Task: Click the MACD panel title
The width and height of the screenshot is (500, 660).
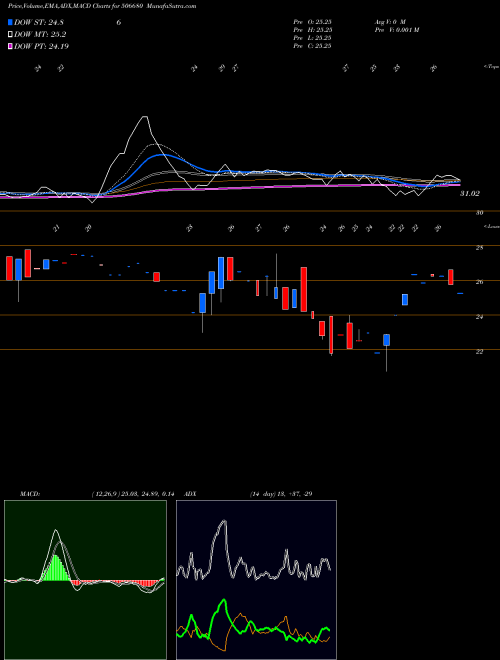Action: click(30, 494)
